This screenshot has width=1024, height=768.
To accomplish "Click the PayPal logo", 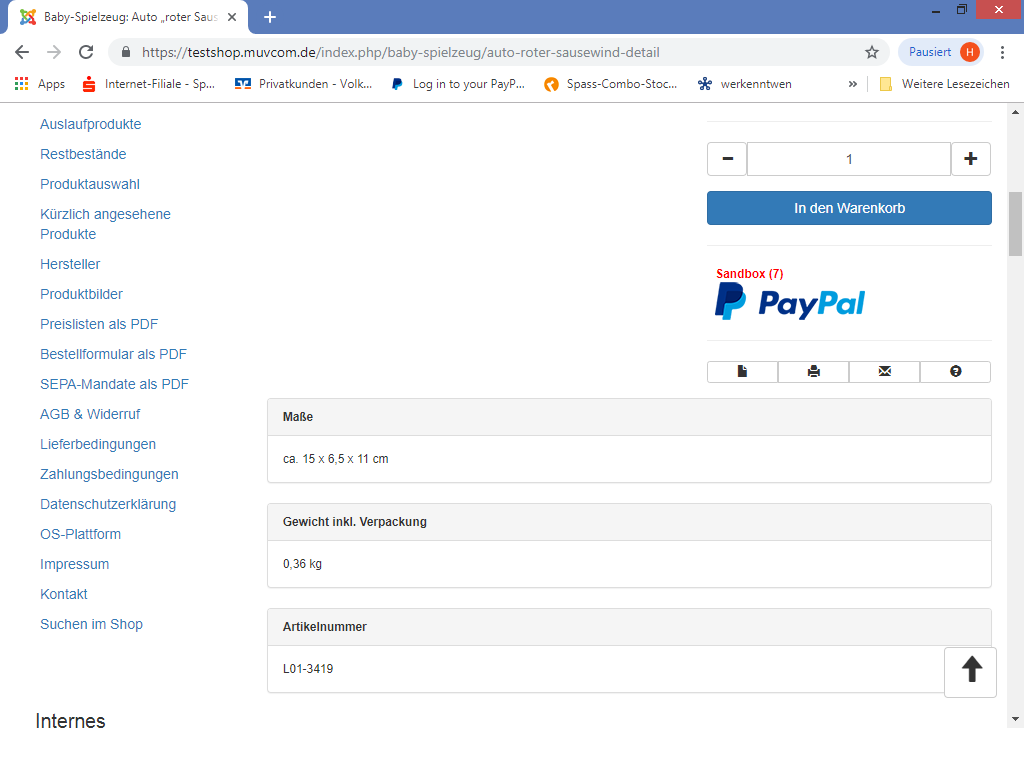I will pyautogui.click(x=790, y=302).
